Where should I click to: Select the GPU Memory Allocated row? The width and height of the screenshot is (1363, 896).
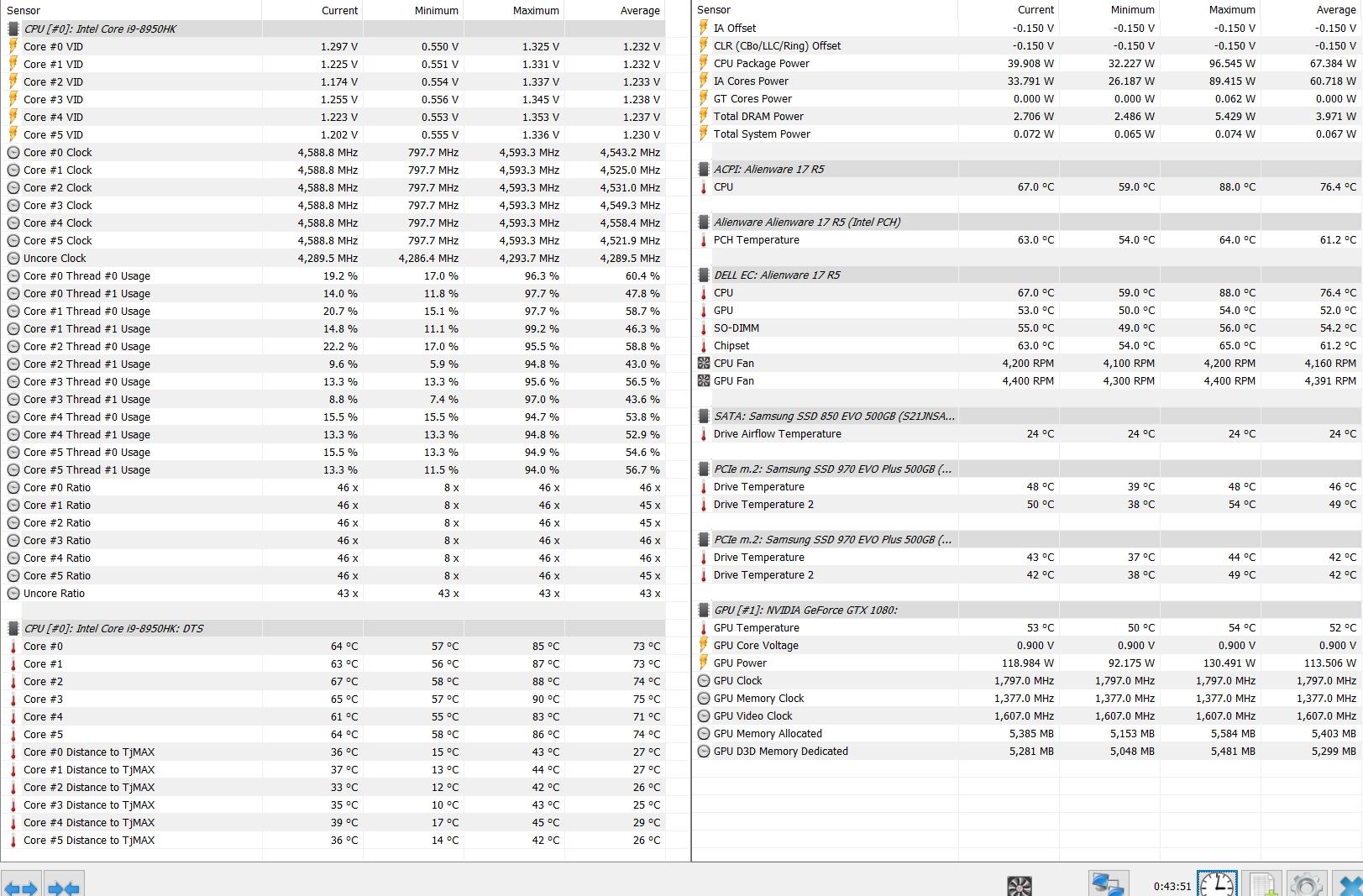point(768,733)
